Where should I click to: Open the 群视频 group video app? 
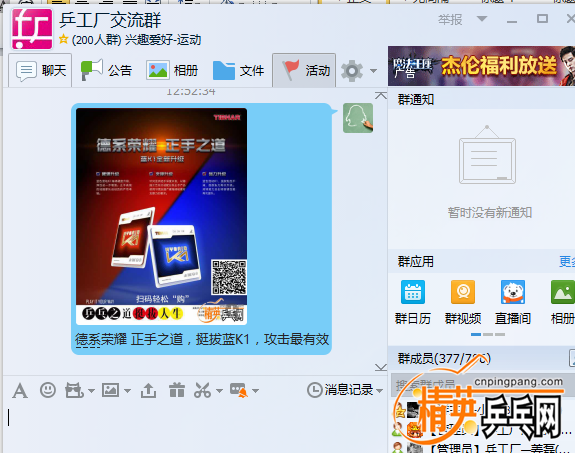pos(463,302)
